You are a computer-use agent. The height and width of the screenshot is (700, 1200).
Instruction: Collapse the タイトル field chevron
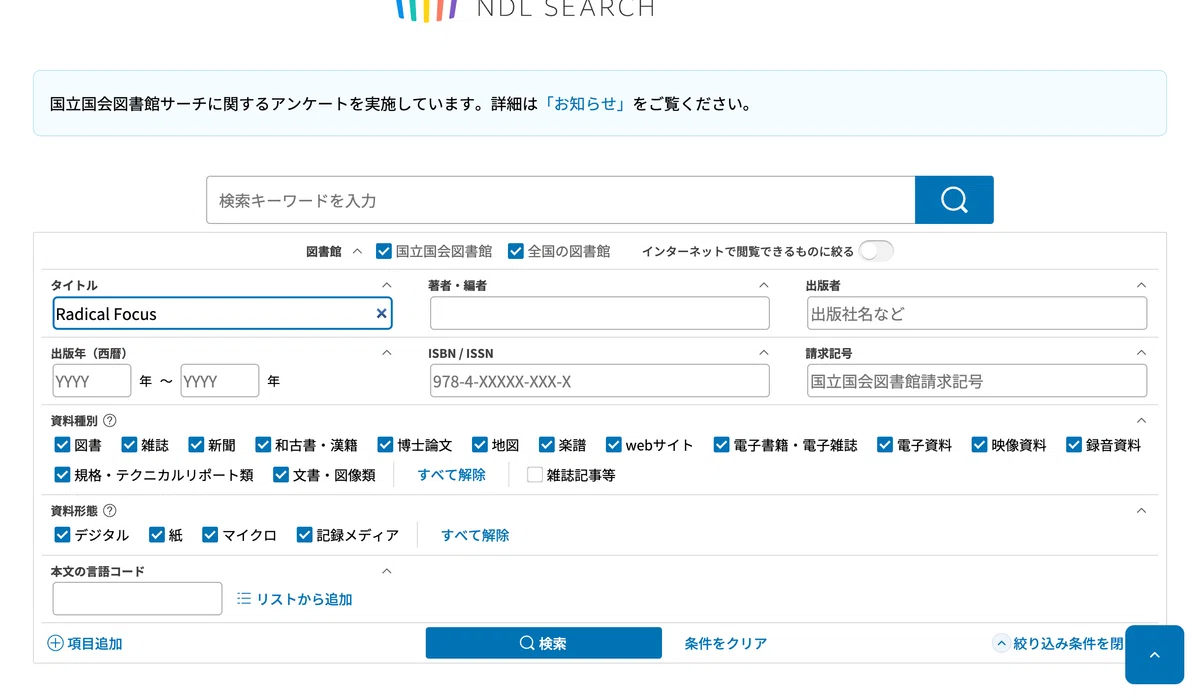point(387,285)
